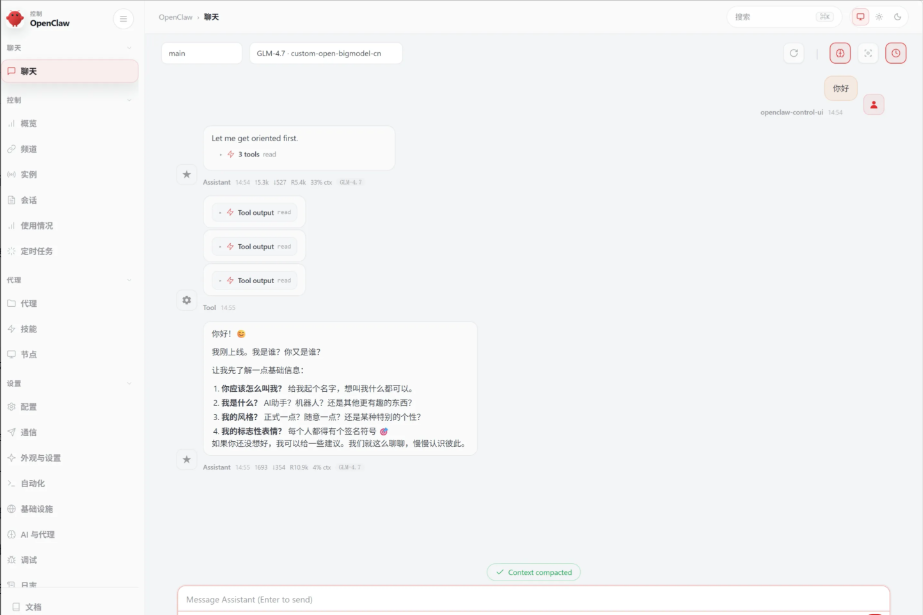Click the Context compacted badge
The height and width of the screenshot is (615, 923).
click(x=534, y=572)
